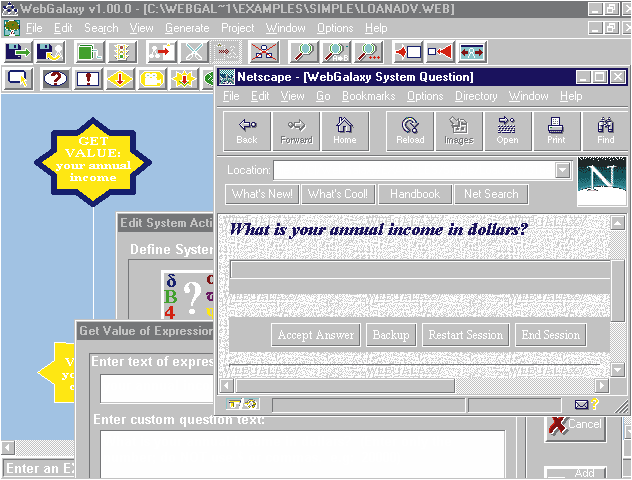
Task: Click the Netscape mail envelope status icon
Action: (x=581, y=404)
